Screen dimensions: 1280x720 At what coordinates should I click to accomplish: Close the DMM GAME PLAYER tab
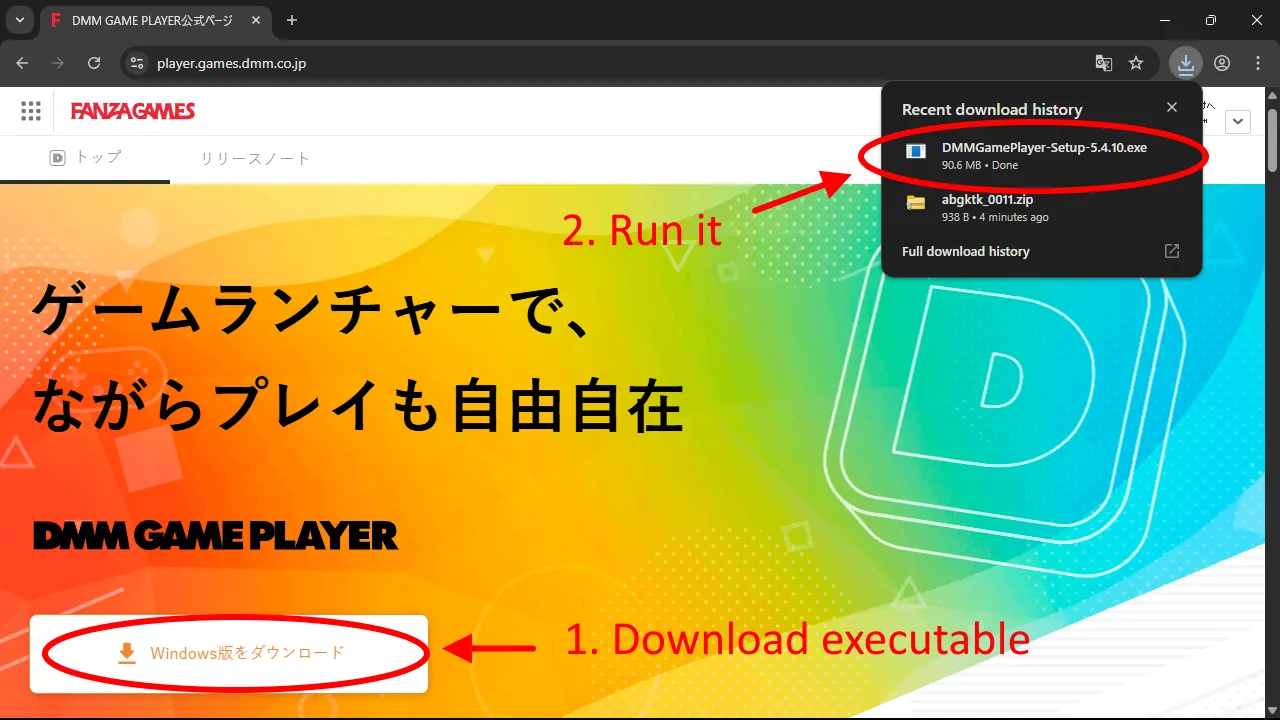click(255, 20)
